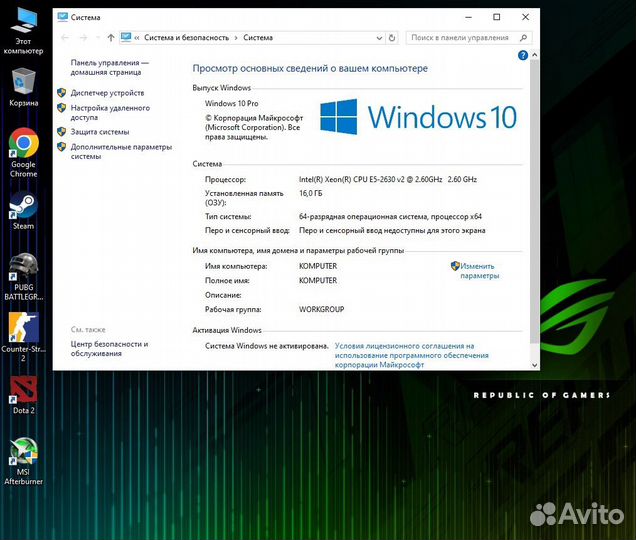Expand the address bar history dropdown
636x540 pixels.
tap(379, 38)
